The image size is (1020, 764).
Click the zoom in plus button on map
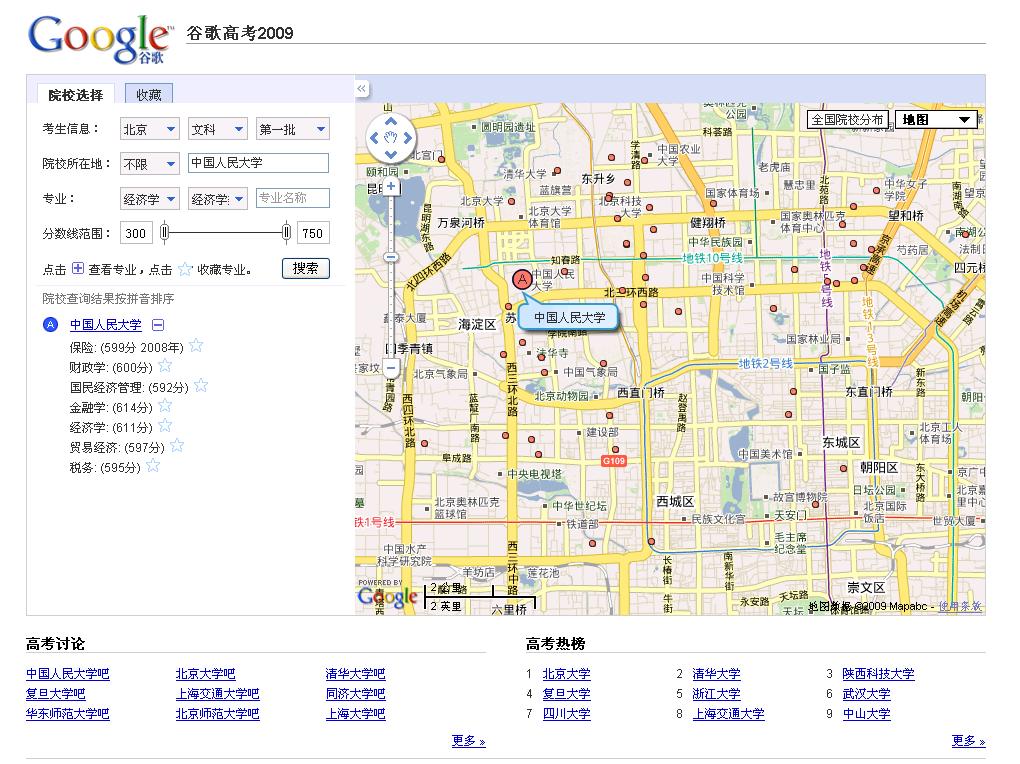pos(391,187)
